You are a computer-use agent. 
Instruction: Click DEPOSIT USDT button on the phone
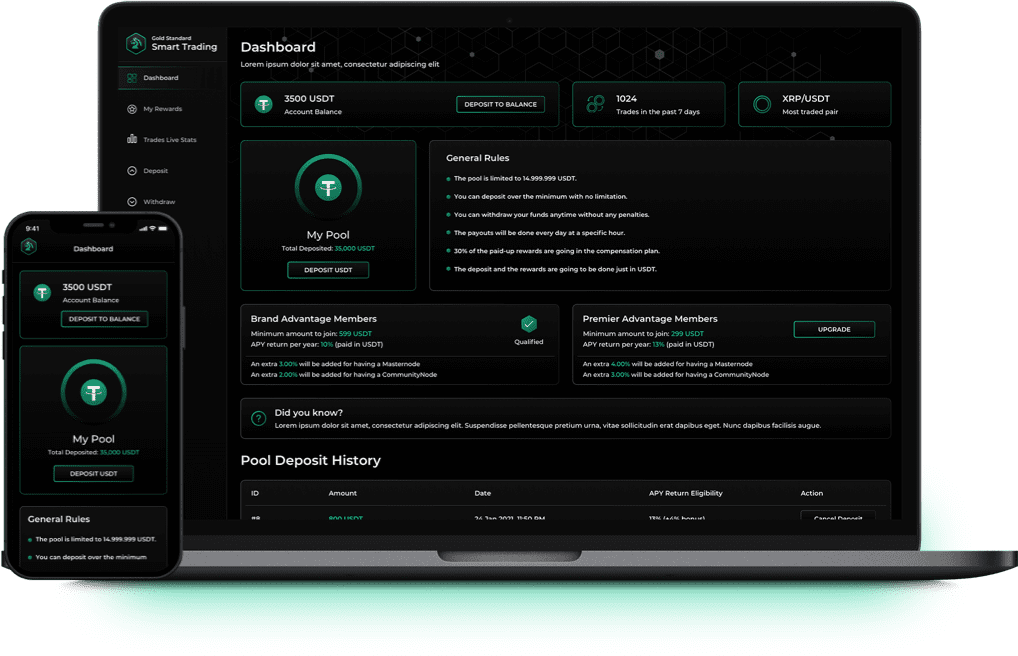pyautogui.click(x=93, y=473)
